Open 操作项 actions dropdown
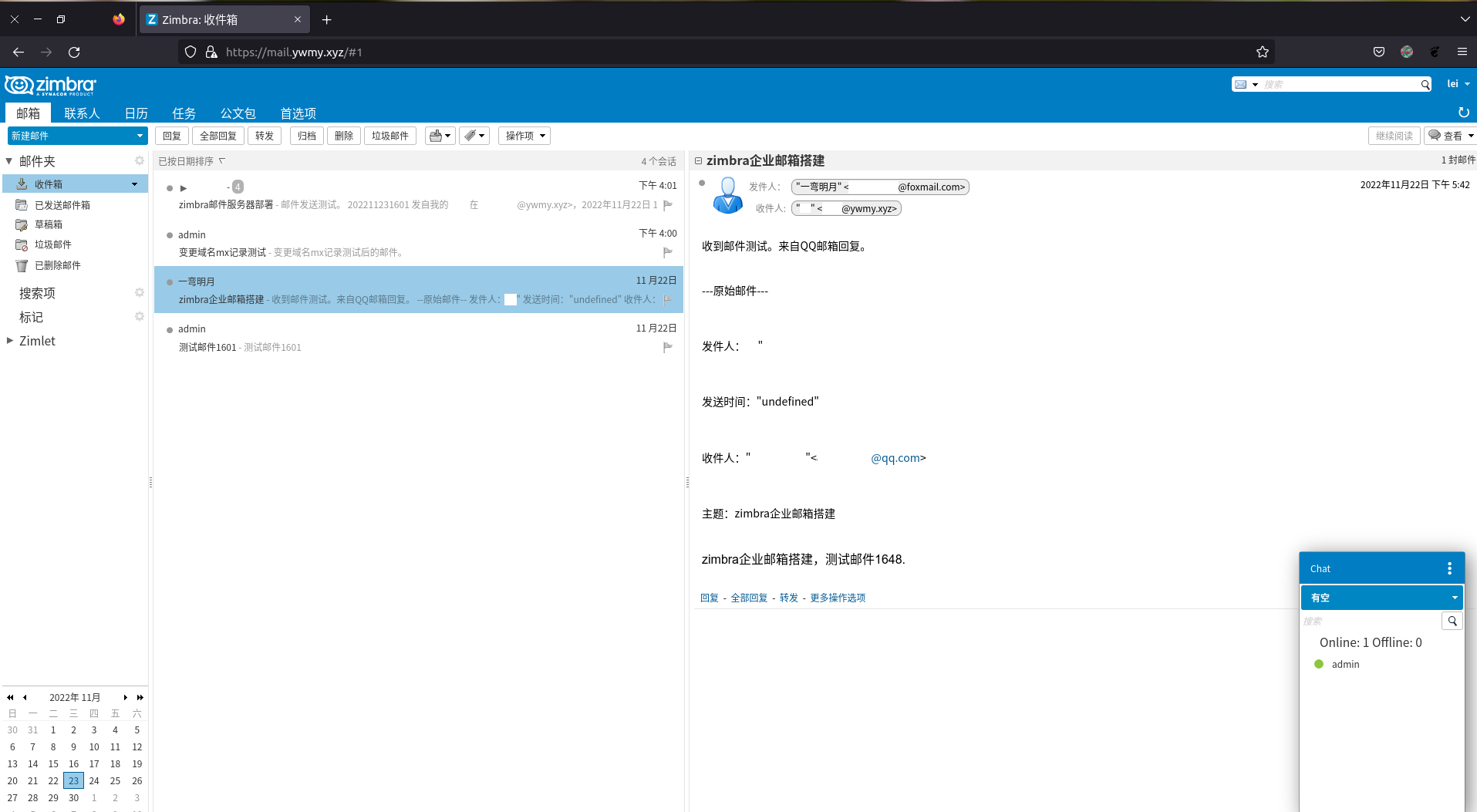1477x812 pixels. tap(524, 136)
